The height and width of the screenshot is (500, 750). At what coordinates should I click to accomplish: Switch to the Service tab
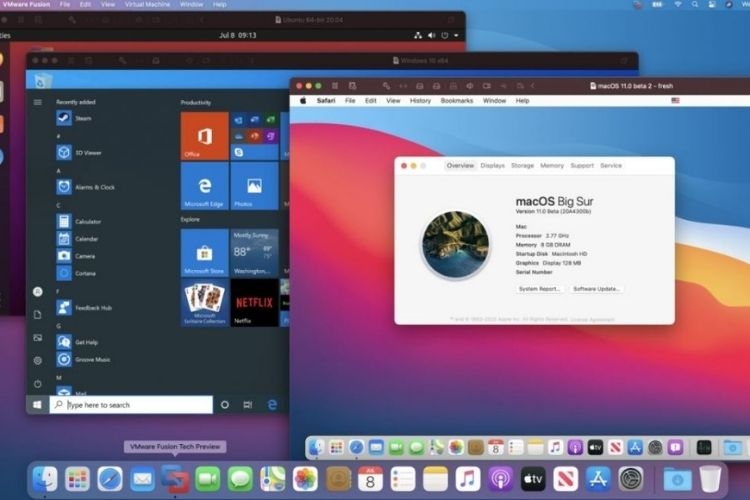[611, 166]
